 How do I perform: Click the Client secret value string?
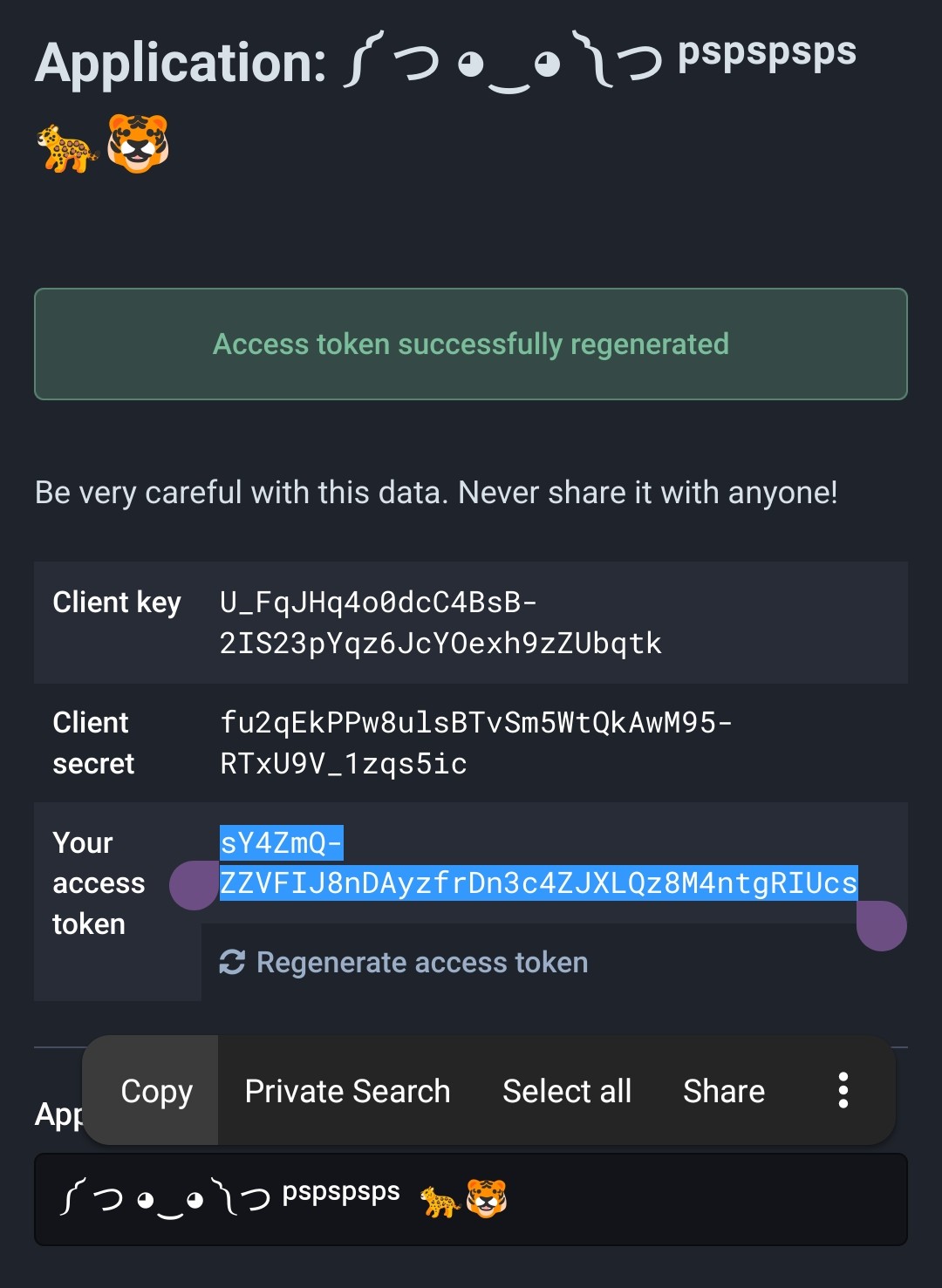(475, 743)
